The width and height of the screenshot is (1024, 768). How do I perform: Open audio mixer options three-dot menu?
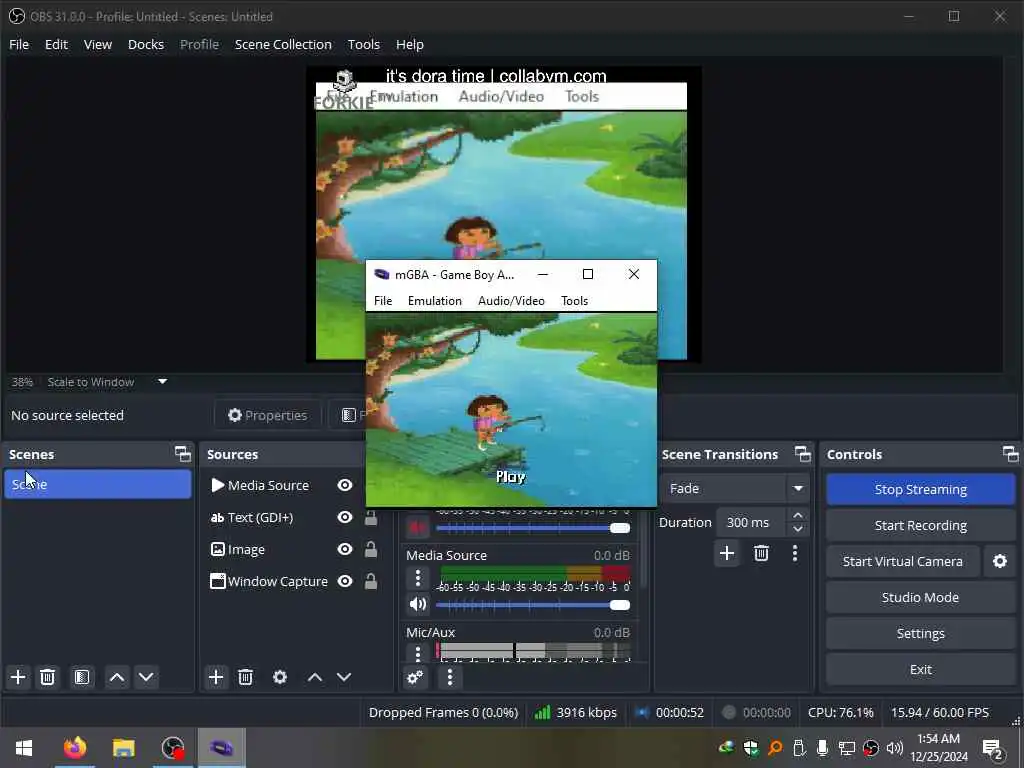tap(449, 677)
